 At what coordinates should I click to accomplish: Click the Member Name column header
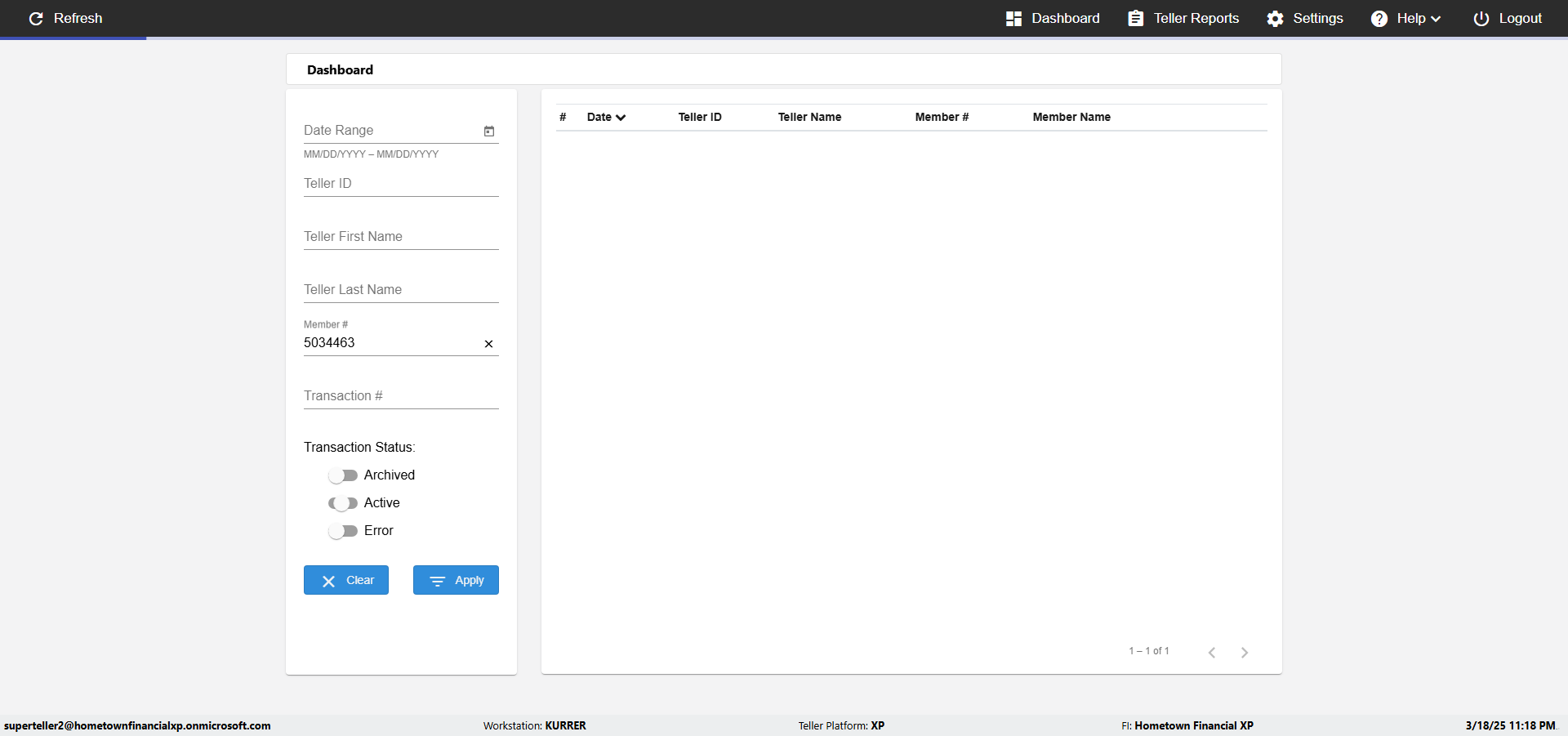coord(1071,117)
